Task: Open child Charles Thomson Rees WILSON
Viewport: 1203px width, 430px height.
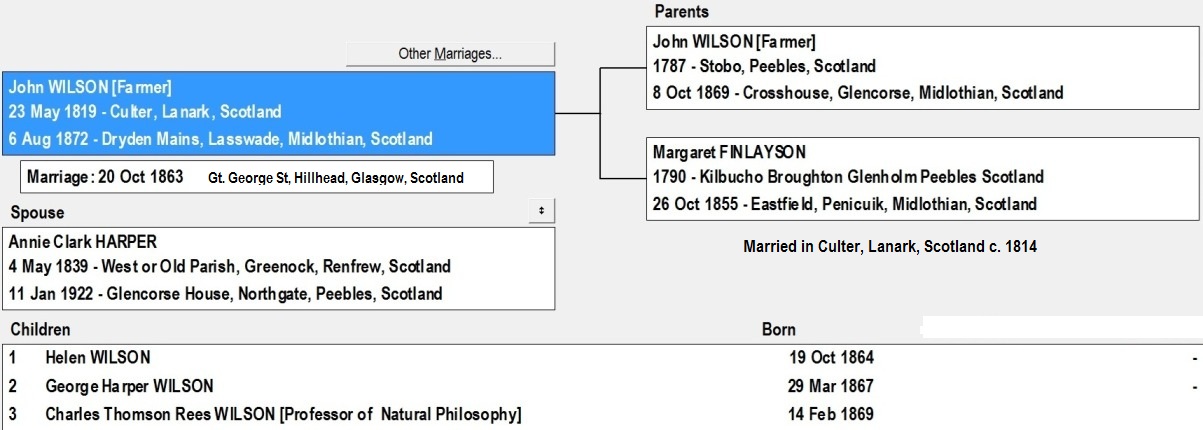Action: click(283, 414)
